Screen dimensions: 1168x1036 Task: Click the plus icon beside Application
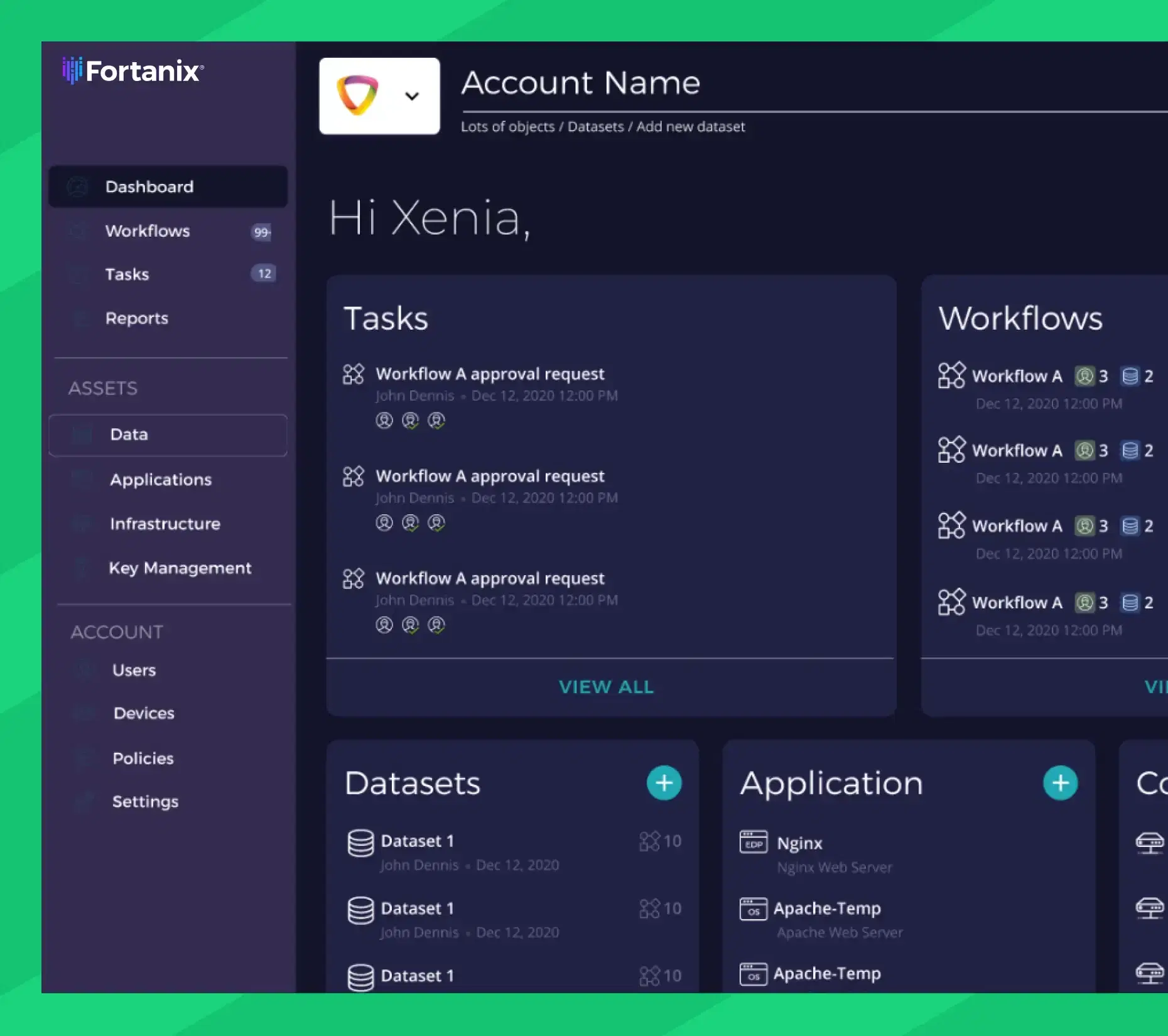1060,783
